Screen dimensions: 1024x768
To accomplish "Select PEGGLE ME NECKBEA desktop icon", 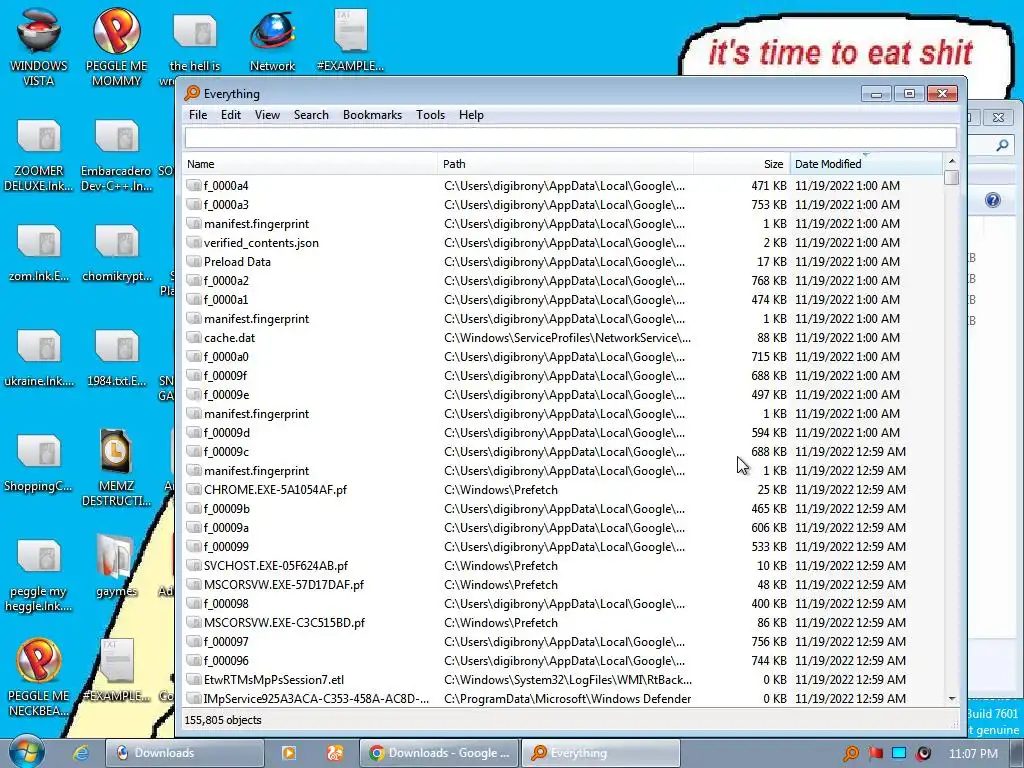I will pyautogui.click(x=39, y=677).
